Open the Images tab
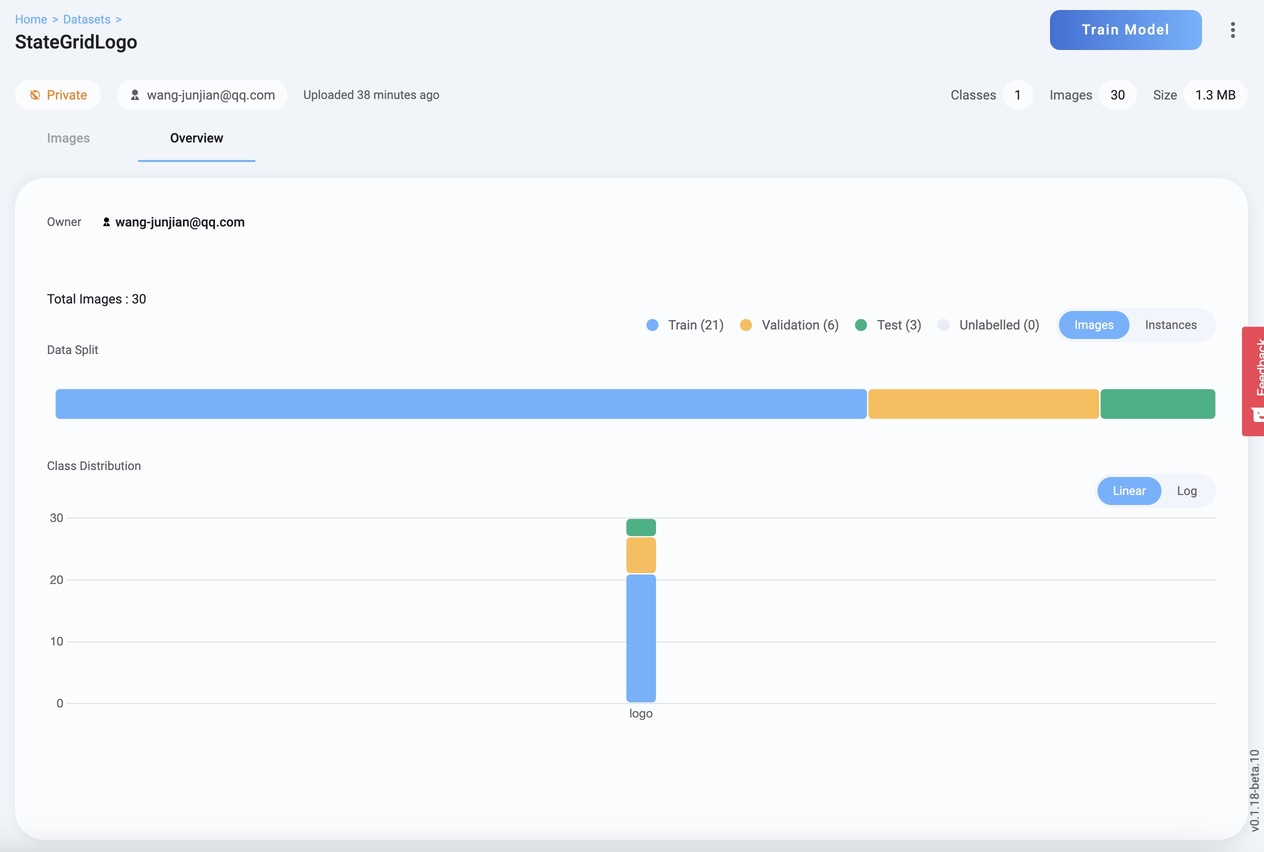The height and width of the screenshot is (852, 1264). pyautogui.click(x=68, y=138)
